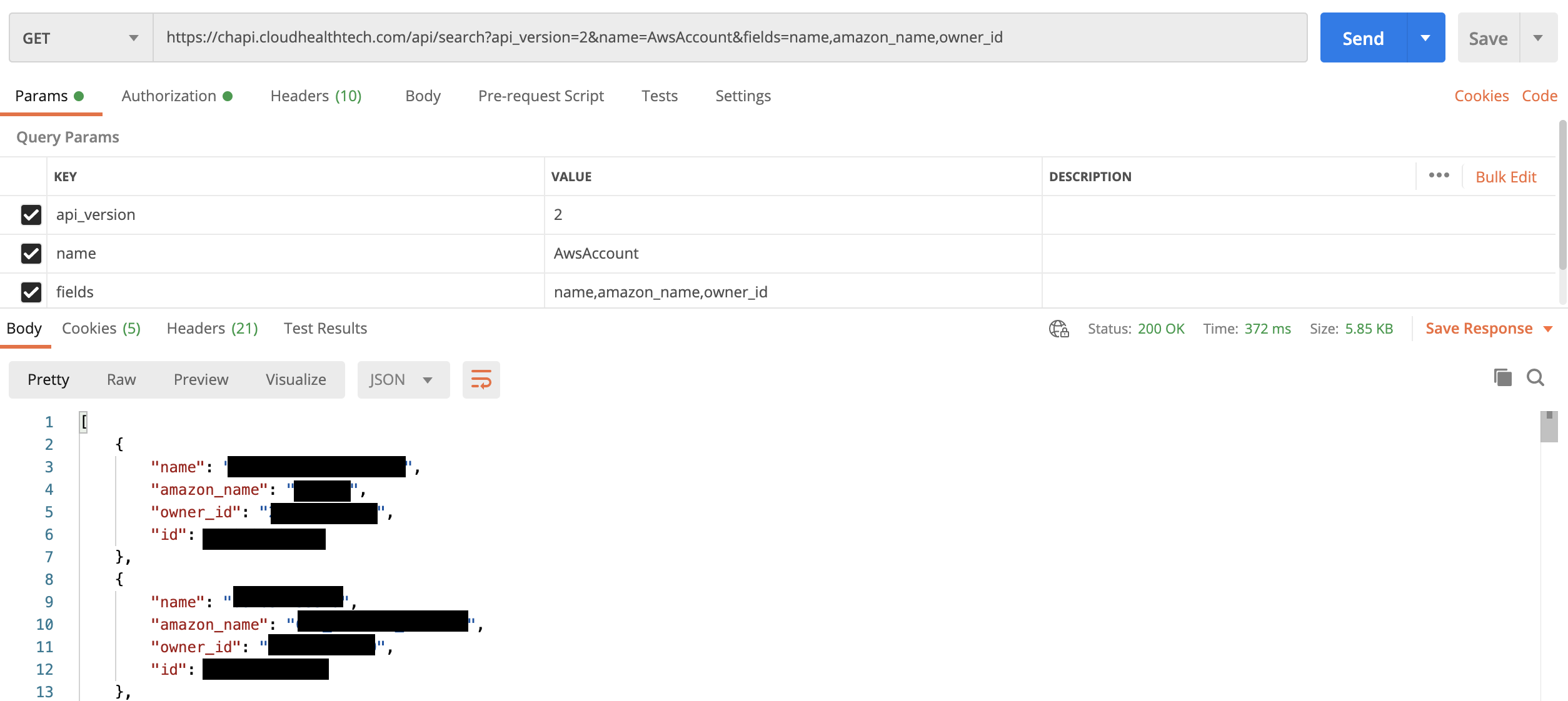Image resolution: width=1568 pixels, height=701 pixels.
Task: Expand the JSON format dropdown
Action: (x=403, y=380)
